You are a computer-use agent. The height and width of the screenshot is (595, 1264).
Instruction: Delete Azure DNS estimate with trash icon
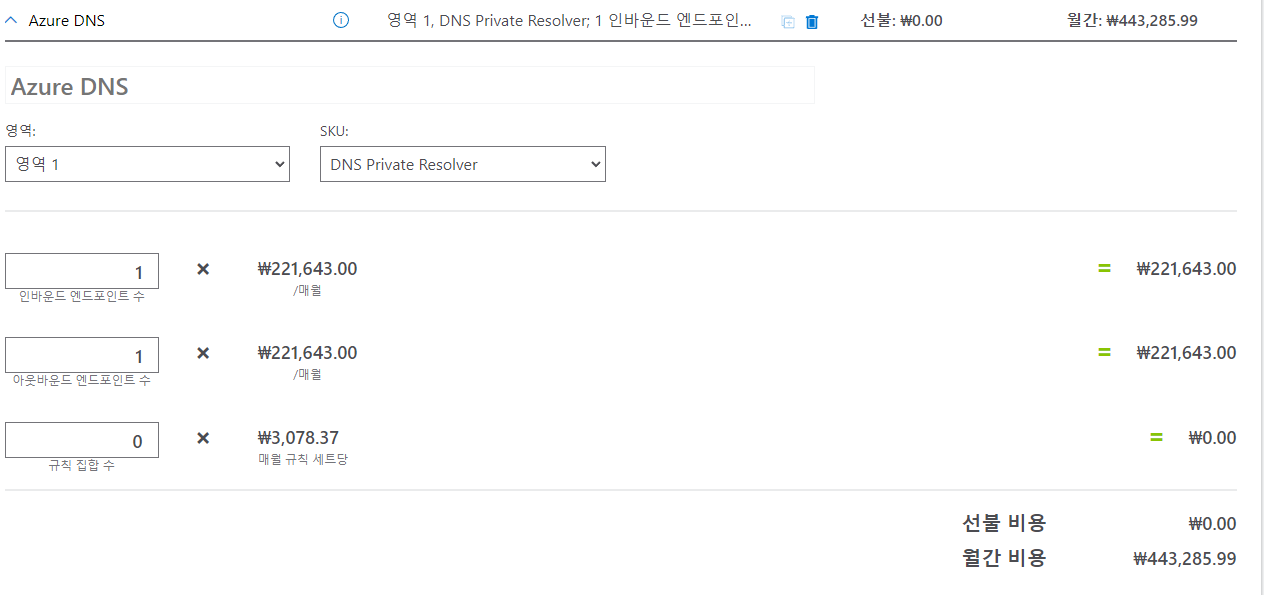[812, 21]
